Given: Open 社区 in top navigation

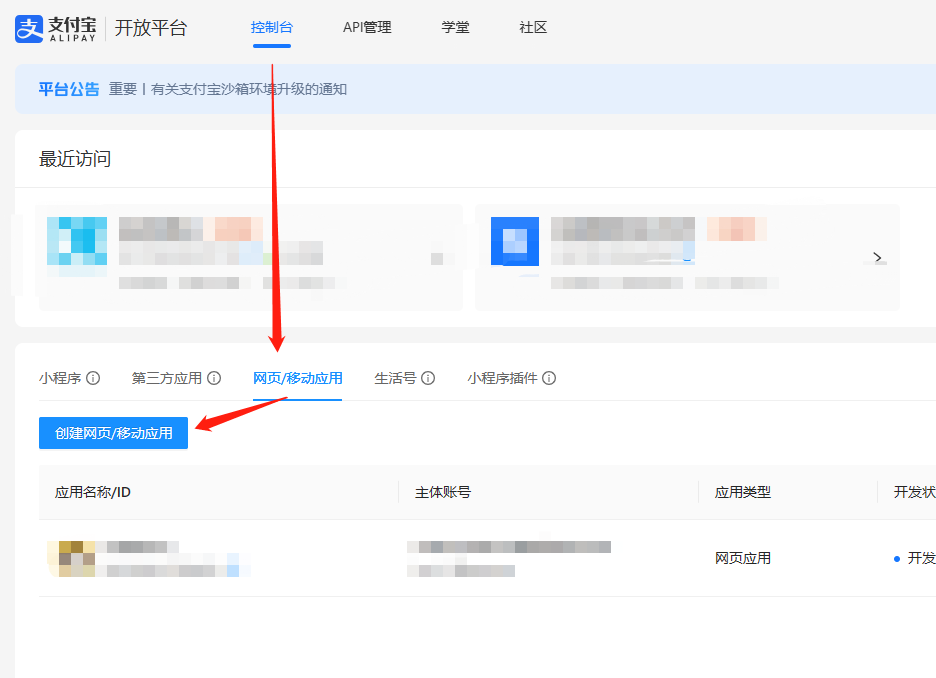Looking at the screenshot, I should coord(533,28).
